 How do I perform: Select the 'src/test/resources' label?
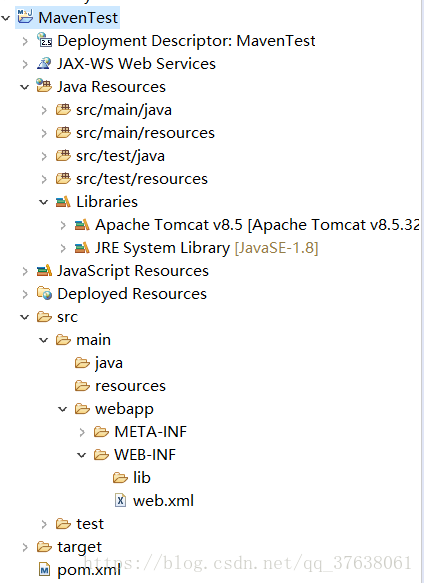[142, 179]
